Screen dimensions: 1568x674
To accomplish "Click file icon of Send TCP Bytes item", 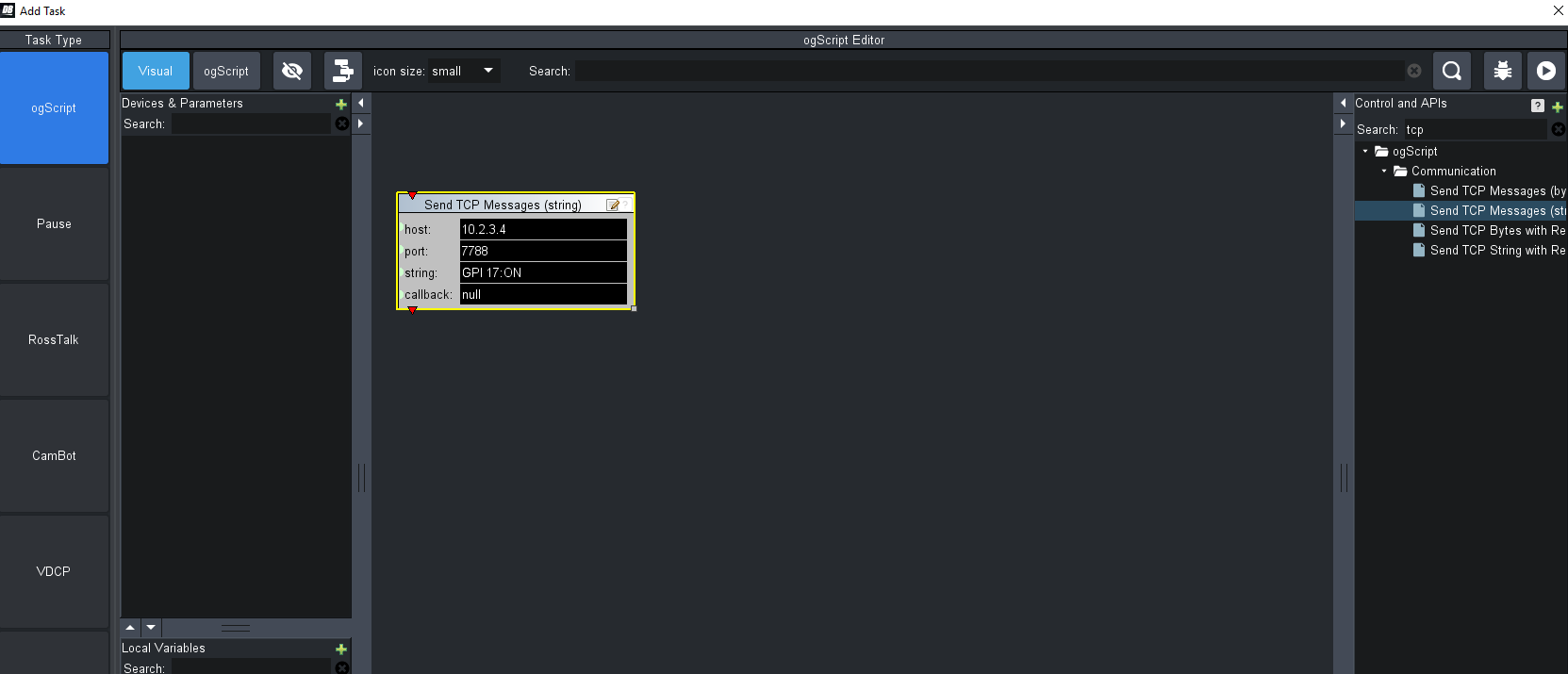I will (x=1419, y=230).
